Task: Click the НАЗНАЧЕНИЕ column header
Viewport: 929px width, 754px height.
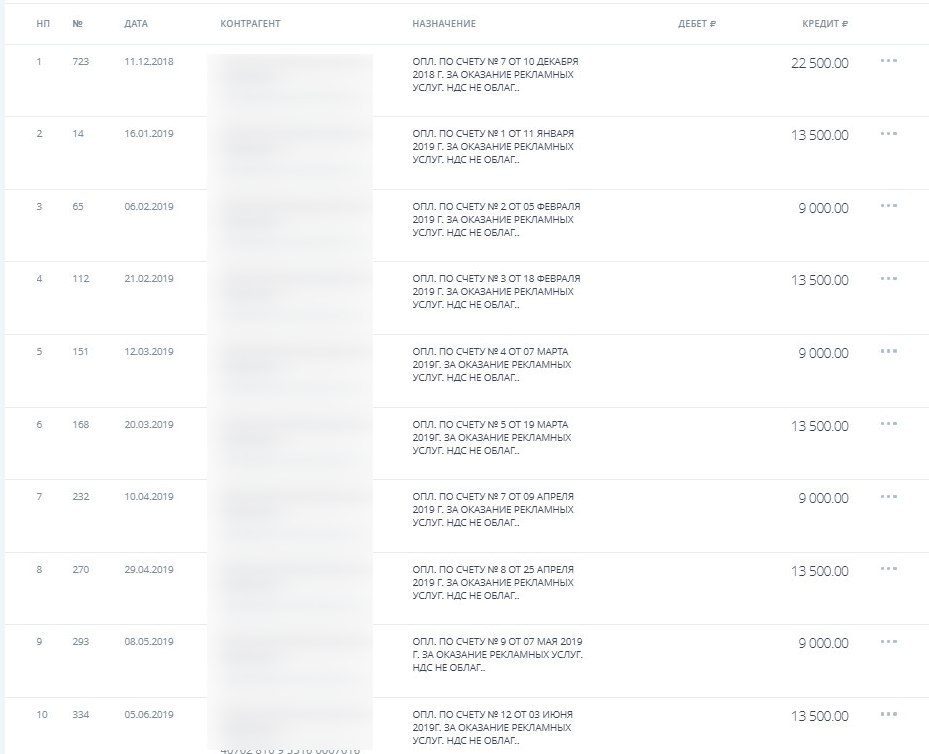Action: [444, 24]
